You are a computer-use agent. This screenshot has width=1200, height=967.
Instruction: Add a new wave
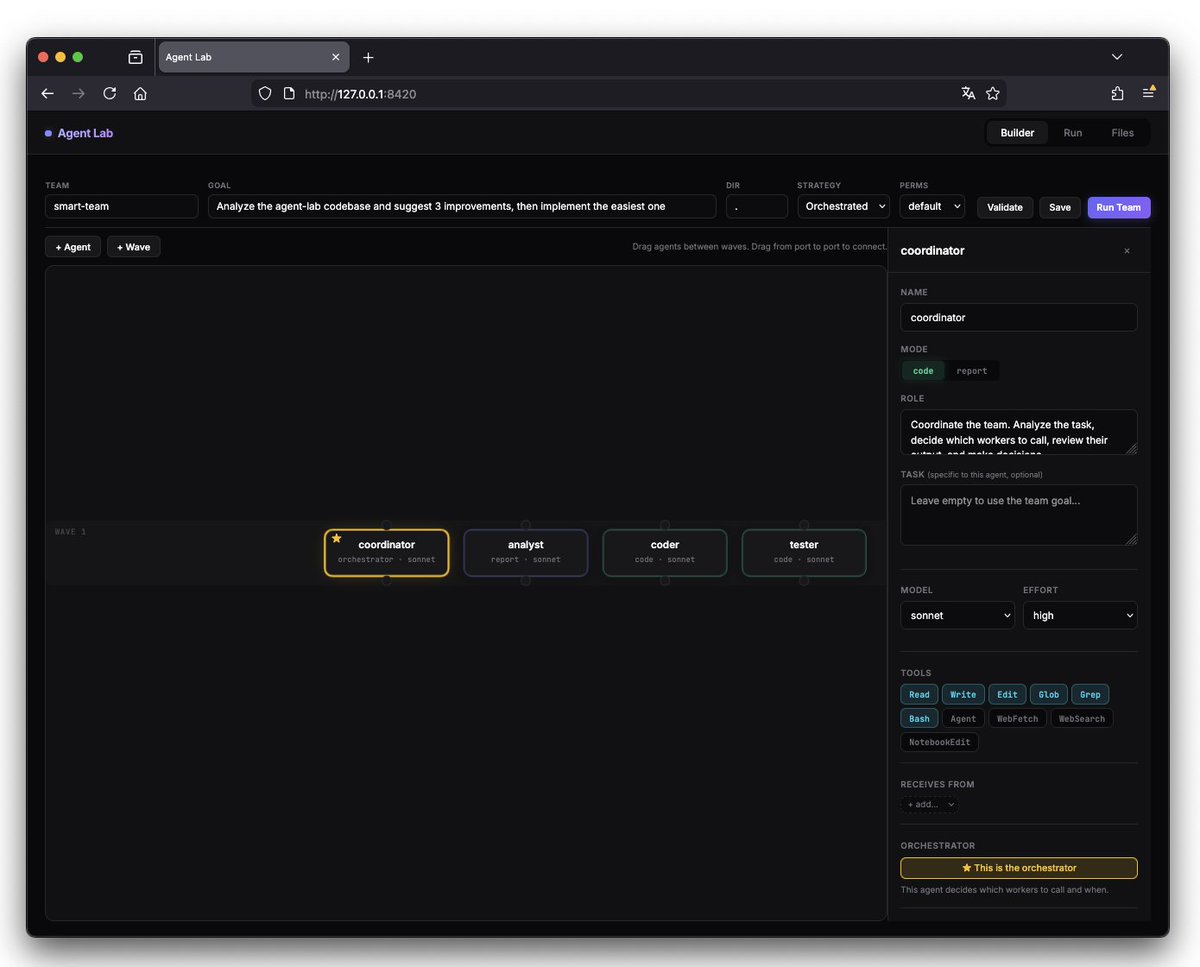click(133, 247)
